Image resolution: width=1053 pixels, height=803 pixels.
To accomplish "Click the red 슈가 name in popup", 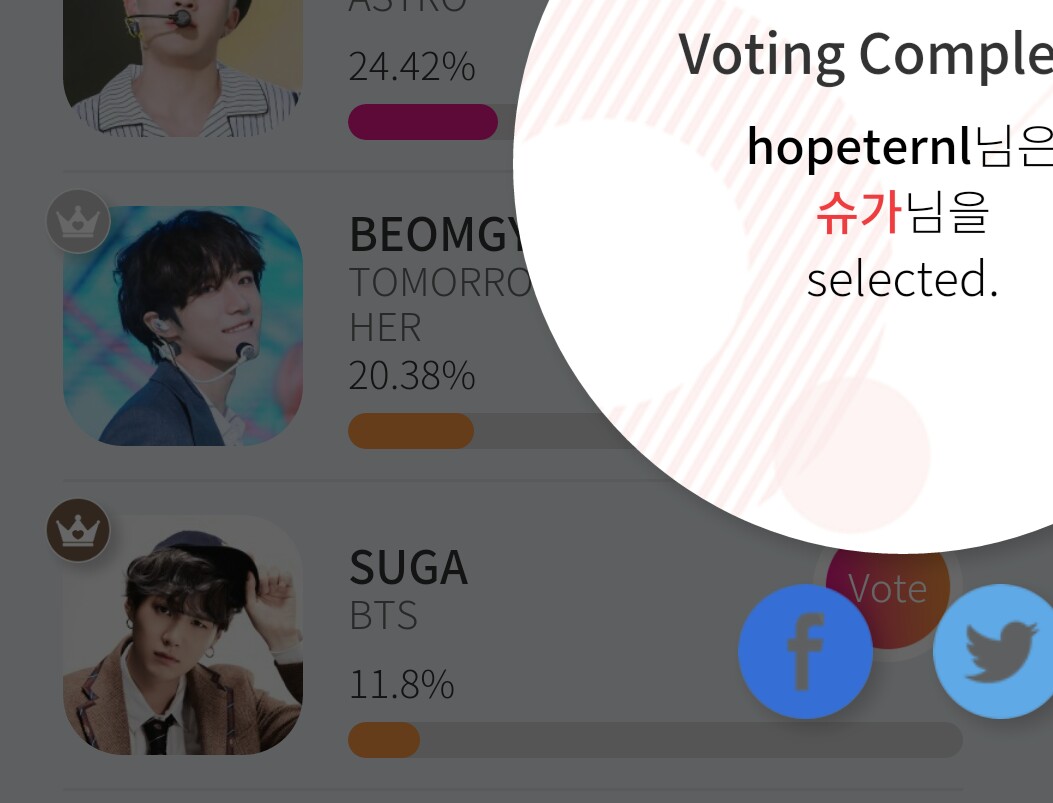I will [x=859, y=213].
